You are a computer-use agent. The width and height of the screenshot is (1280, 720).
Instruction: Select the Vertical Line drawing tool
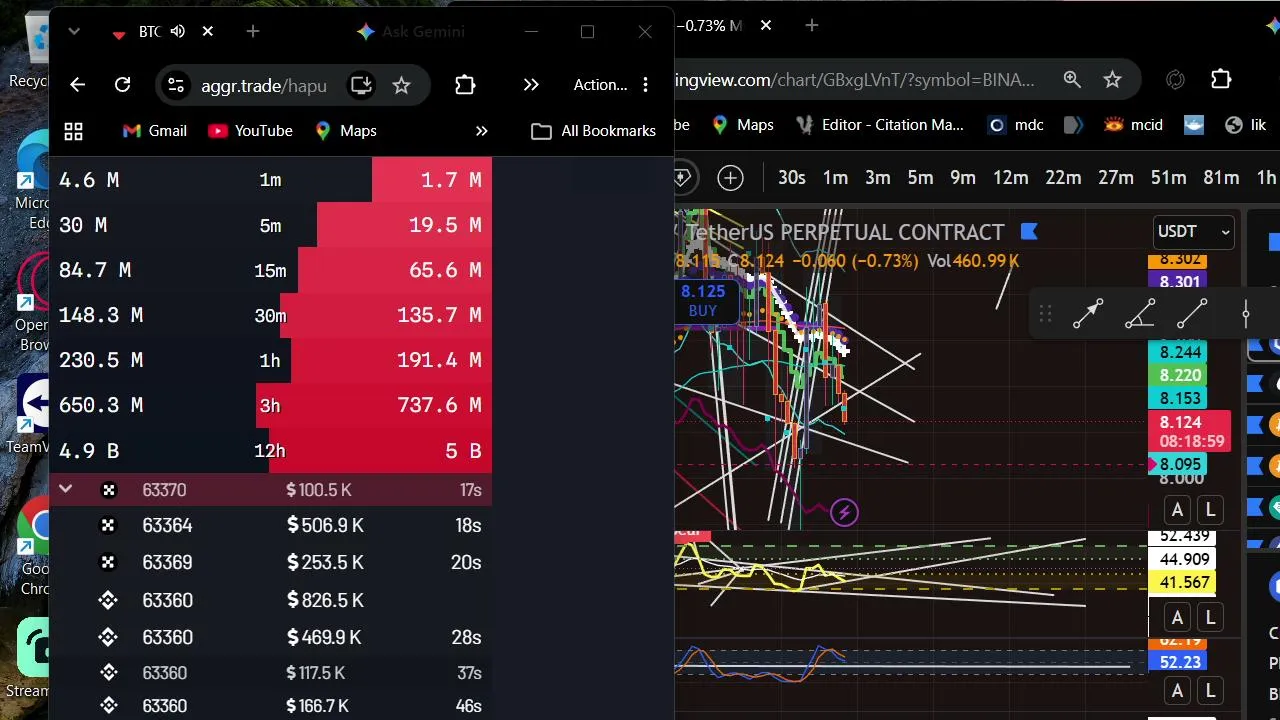point(1246,314)
